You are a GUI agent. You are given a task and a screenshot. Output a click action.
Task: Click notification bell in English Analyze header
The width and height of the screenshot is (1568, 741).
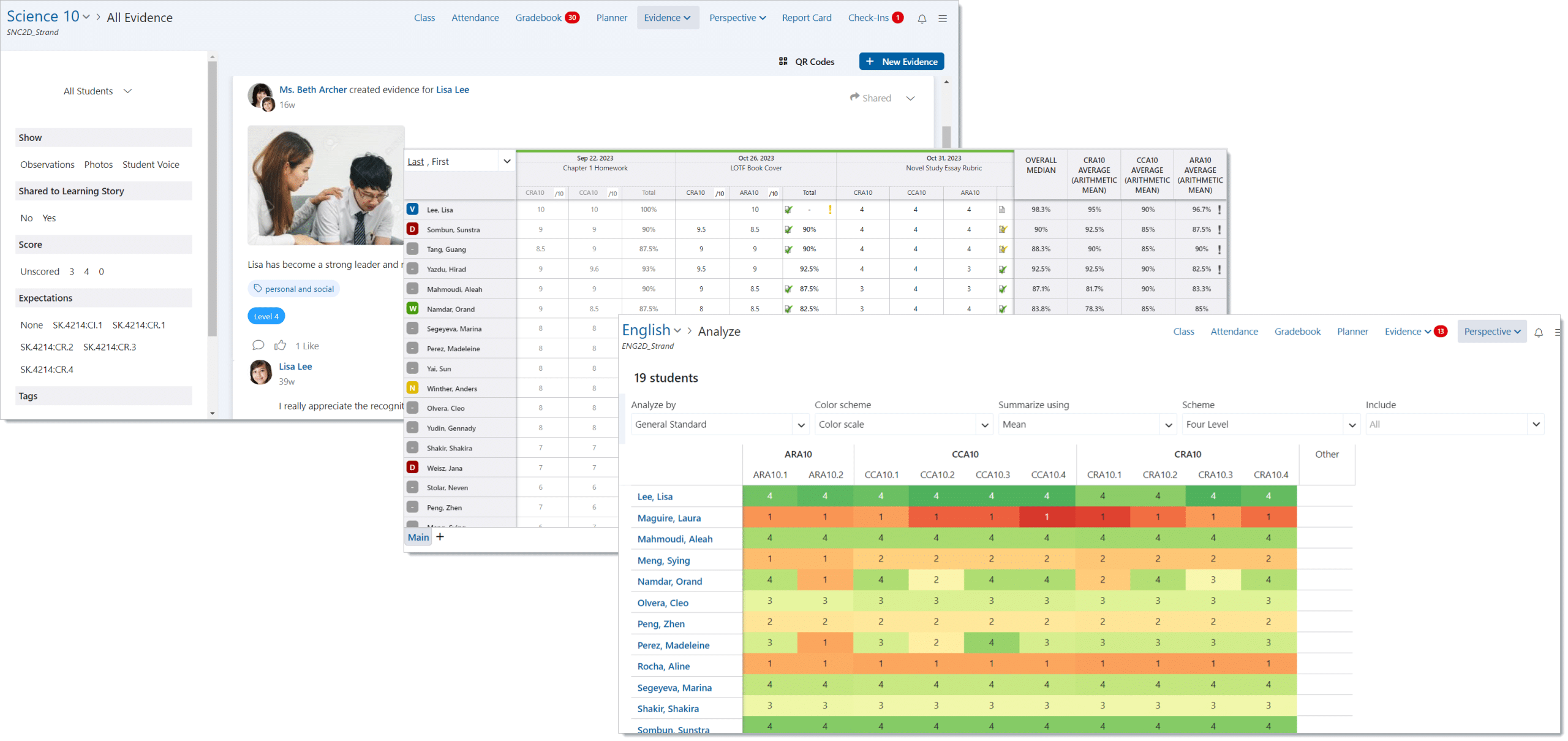[1538, 332]
